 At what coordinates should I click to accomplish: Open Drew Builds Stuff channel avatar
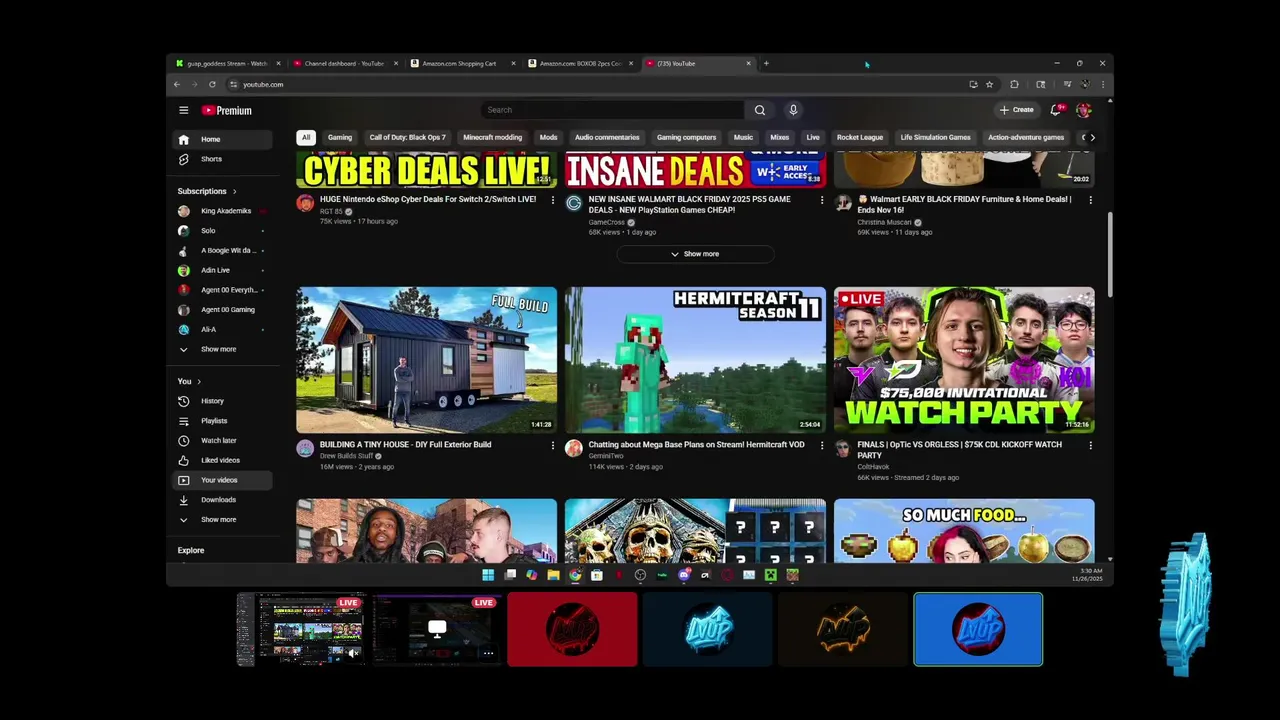coord(305,448)
